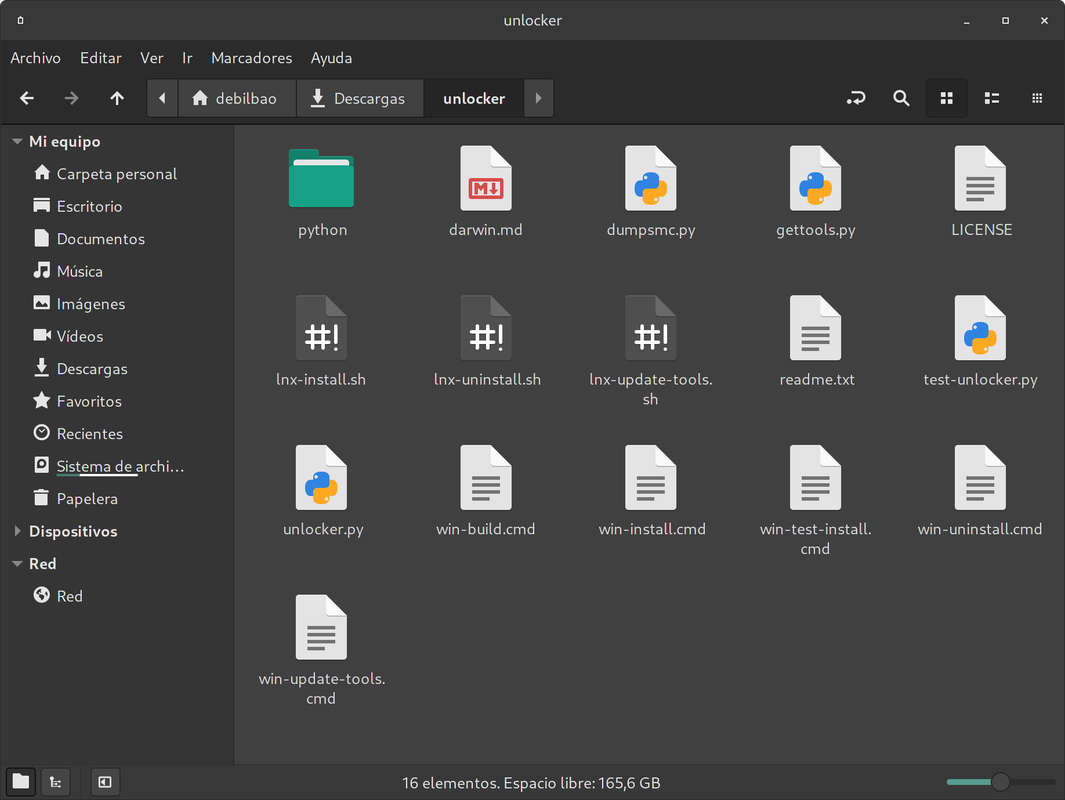Collapse the Mi equipo section
The height and width of the screenshot is (800, 1065).
pos(17,141)
